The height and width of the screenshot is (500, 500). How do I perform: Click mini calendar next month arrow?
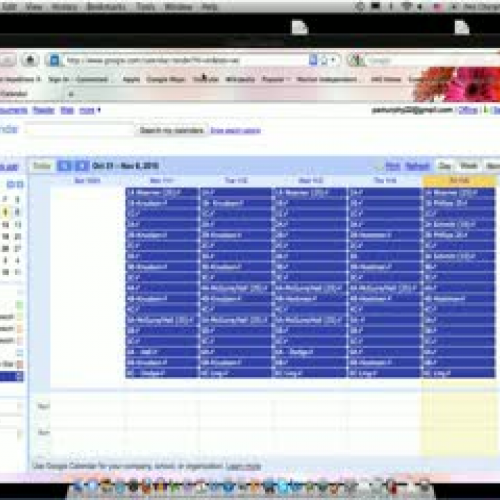tap(20, 184)
